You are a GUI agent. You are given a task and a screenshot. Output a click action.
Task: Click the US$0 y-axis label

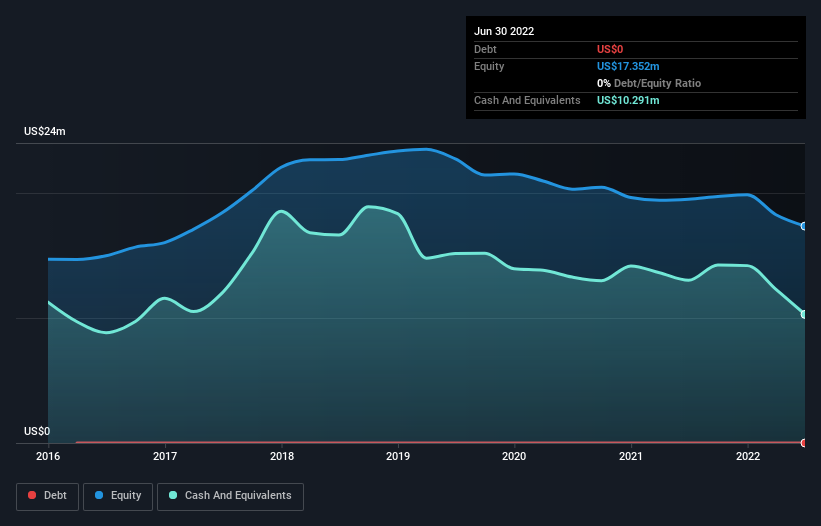(x=37, y=431)
